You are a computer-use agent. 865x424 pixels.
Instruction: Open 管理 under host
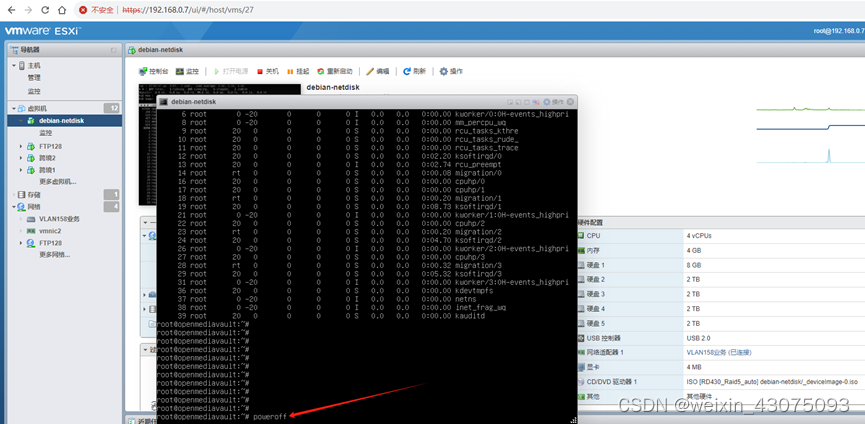point(34,78)
